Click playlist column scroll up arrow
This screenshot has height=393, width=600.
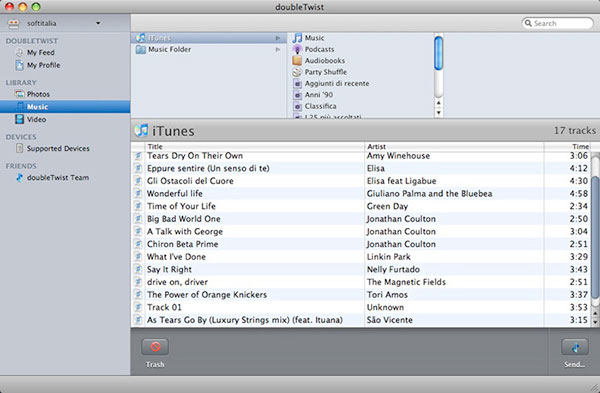(x=439, y=103)
